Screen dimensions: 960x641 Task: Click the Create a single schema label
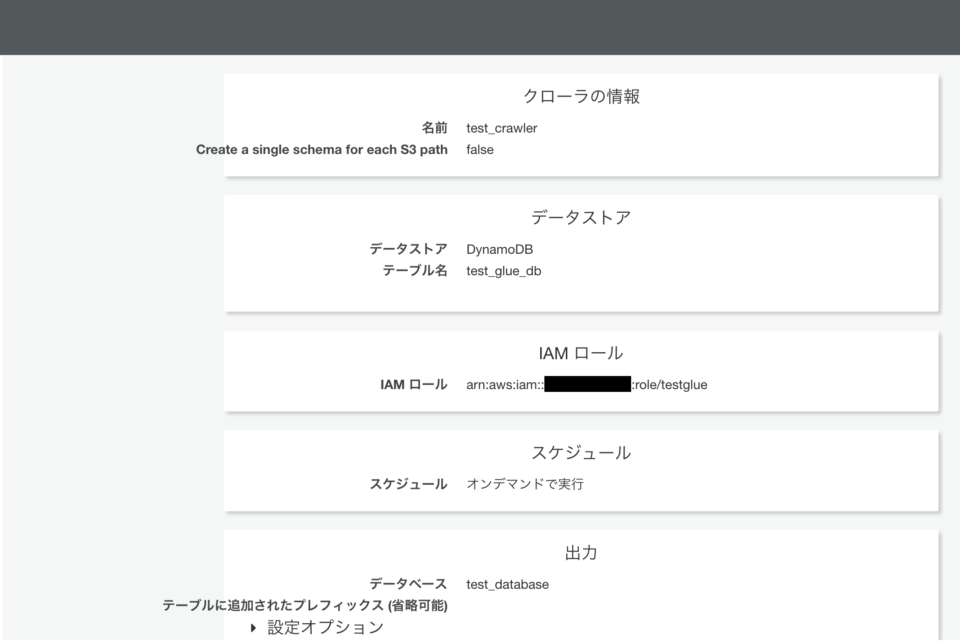click(x=320, y=149)
